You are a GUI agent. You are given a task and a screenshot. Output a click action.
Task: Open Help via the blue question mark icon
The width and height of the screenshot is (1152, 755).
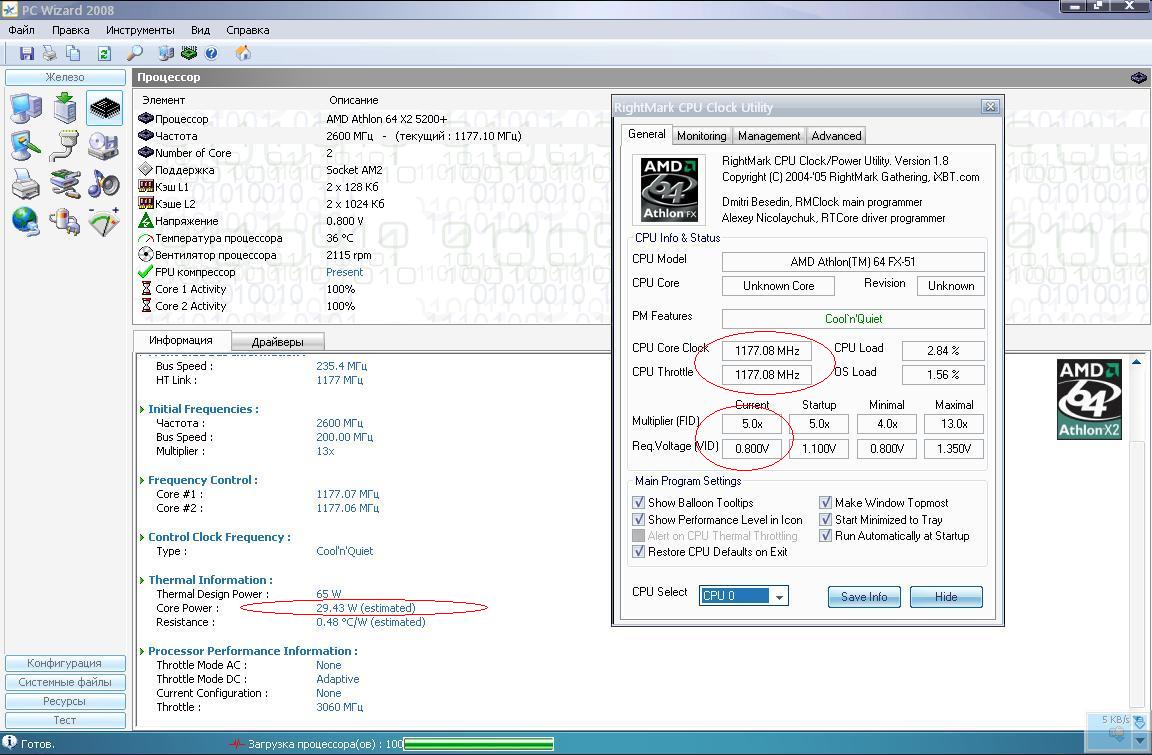pyautogui.click(x=212, y=53)
